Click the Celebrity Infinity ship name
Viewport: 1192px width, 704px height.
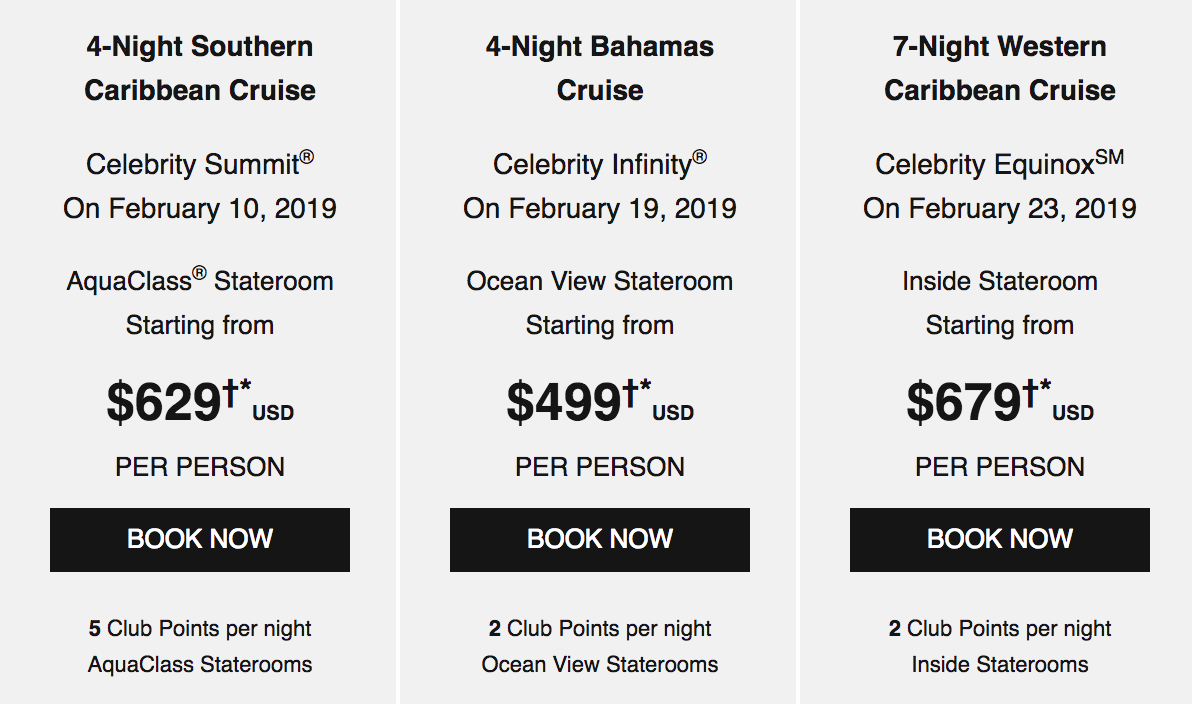click(600, 163)
